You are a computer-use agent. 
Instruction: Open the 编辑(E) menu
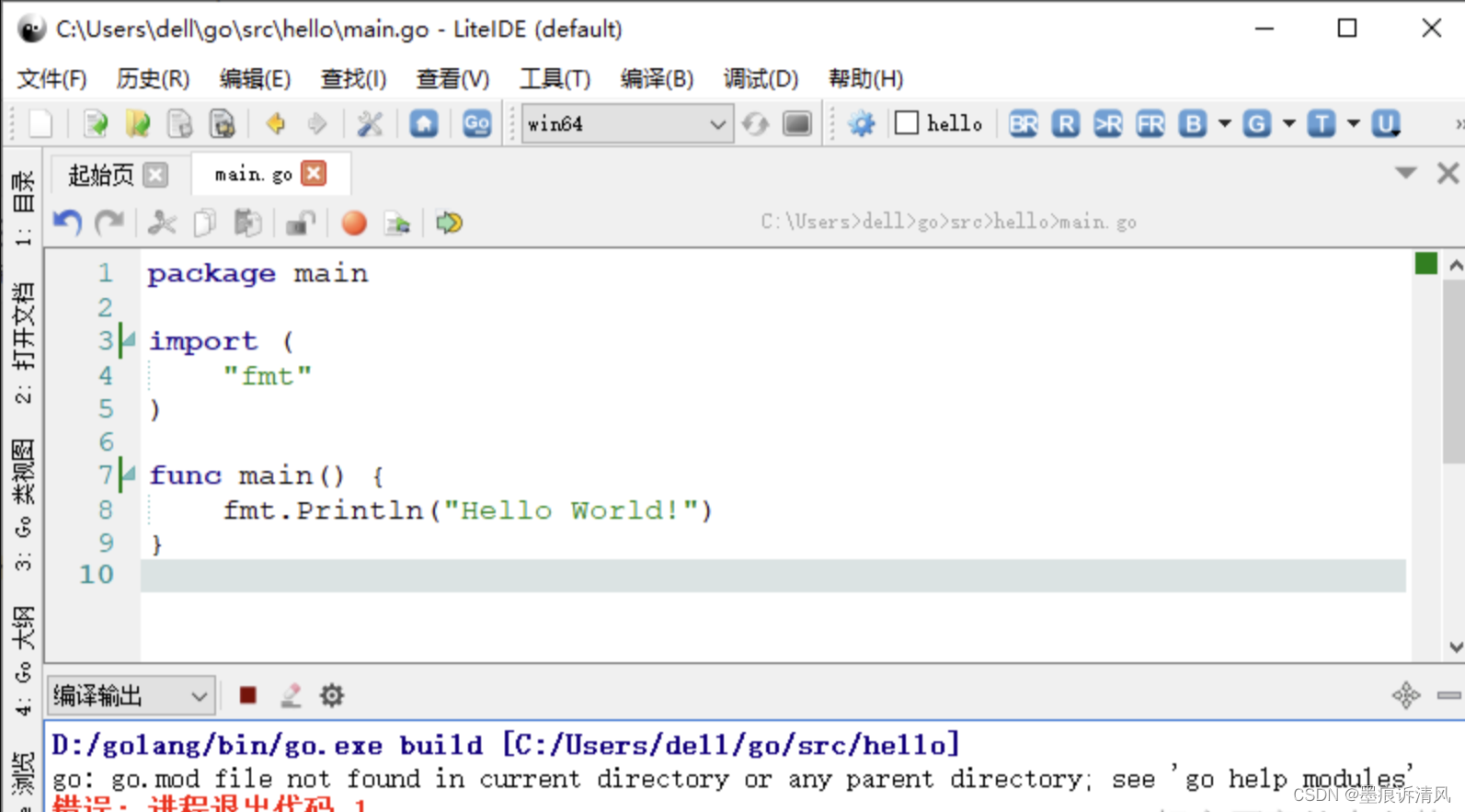pos(255,79)
